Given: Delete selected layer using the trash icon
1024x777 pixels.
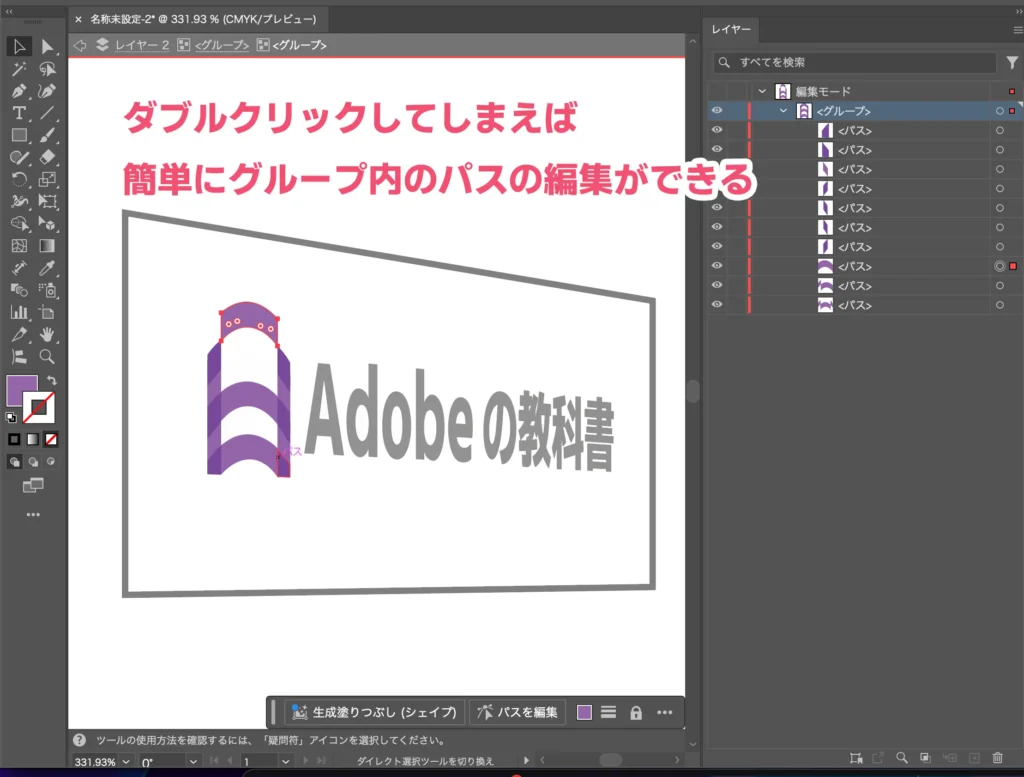Looking at the screenshot, I should coord(997,760).
